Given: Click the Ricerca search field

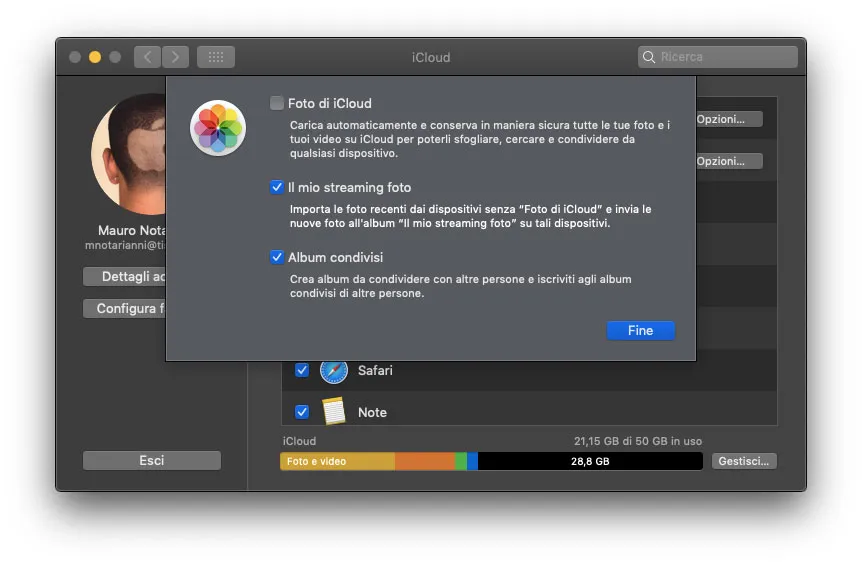Looking at the screenshot, I should pyautogui.click(x=717, y=57).
